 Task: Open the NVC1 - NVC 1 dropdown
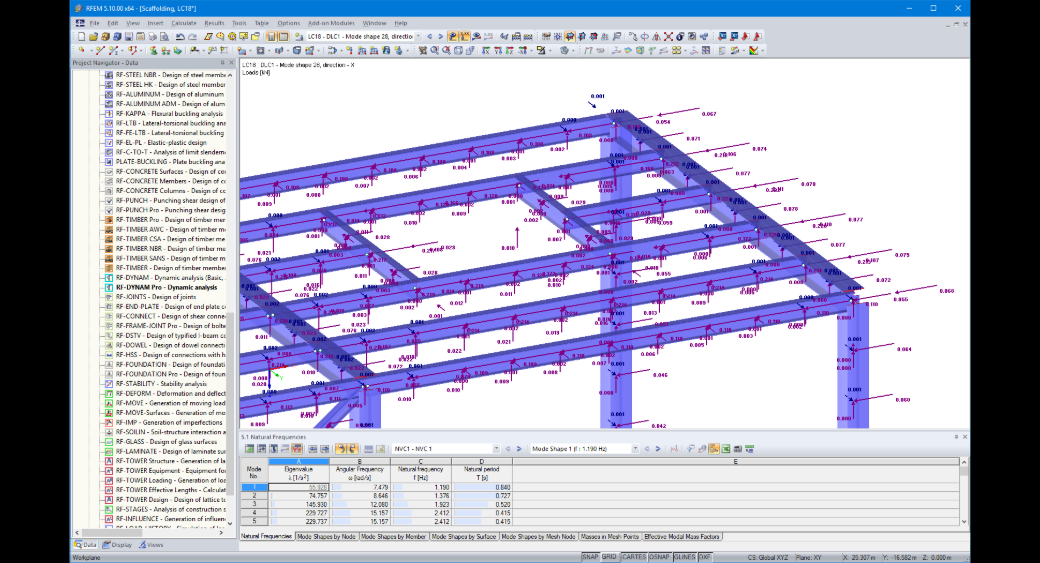(495, 449)
